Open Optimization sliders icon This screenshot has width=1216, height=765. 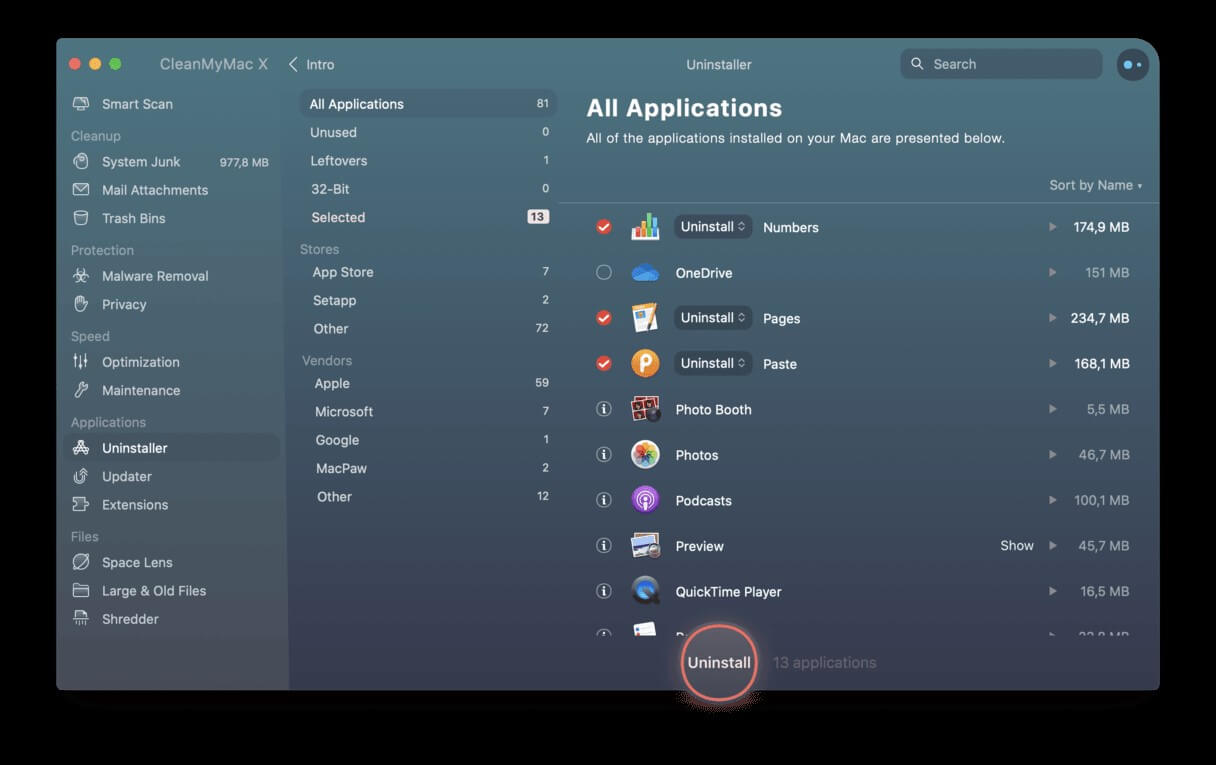81,362
